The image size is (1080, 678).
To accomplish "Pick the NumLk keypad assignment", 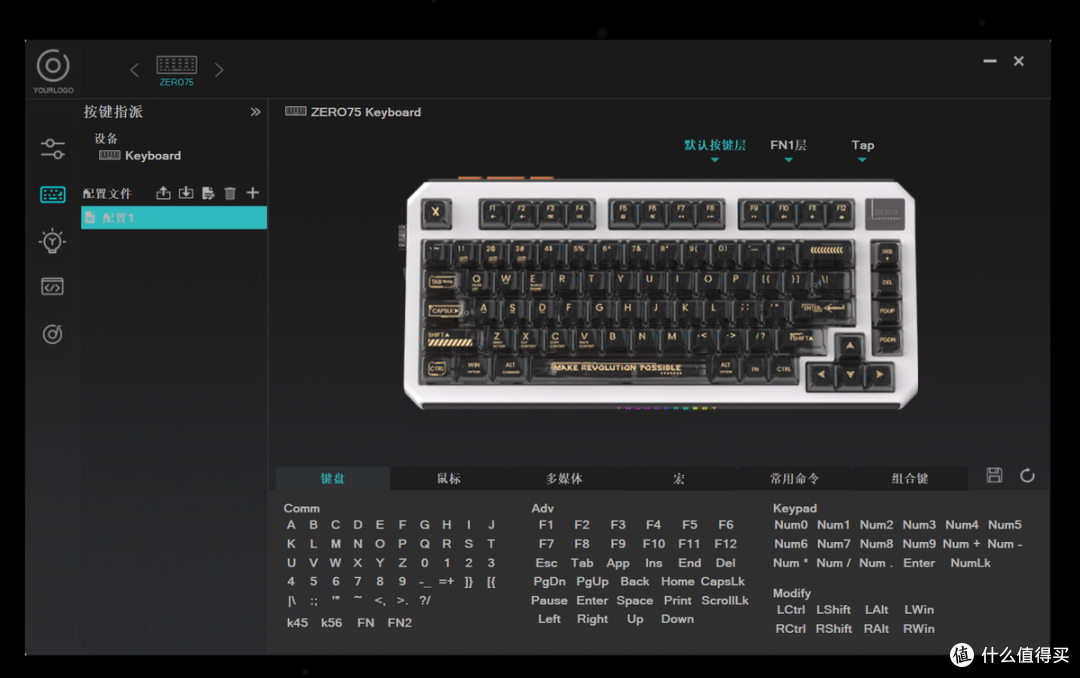I will pyautogui.click(x=970, y=563).
